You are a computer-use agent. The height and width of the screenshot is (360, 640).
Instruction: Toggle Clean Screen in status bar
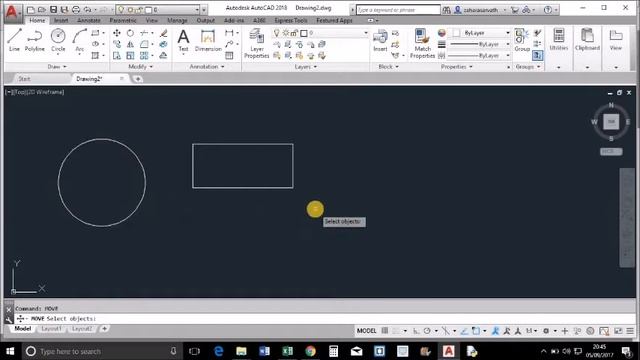618,331
